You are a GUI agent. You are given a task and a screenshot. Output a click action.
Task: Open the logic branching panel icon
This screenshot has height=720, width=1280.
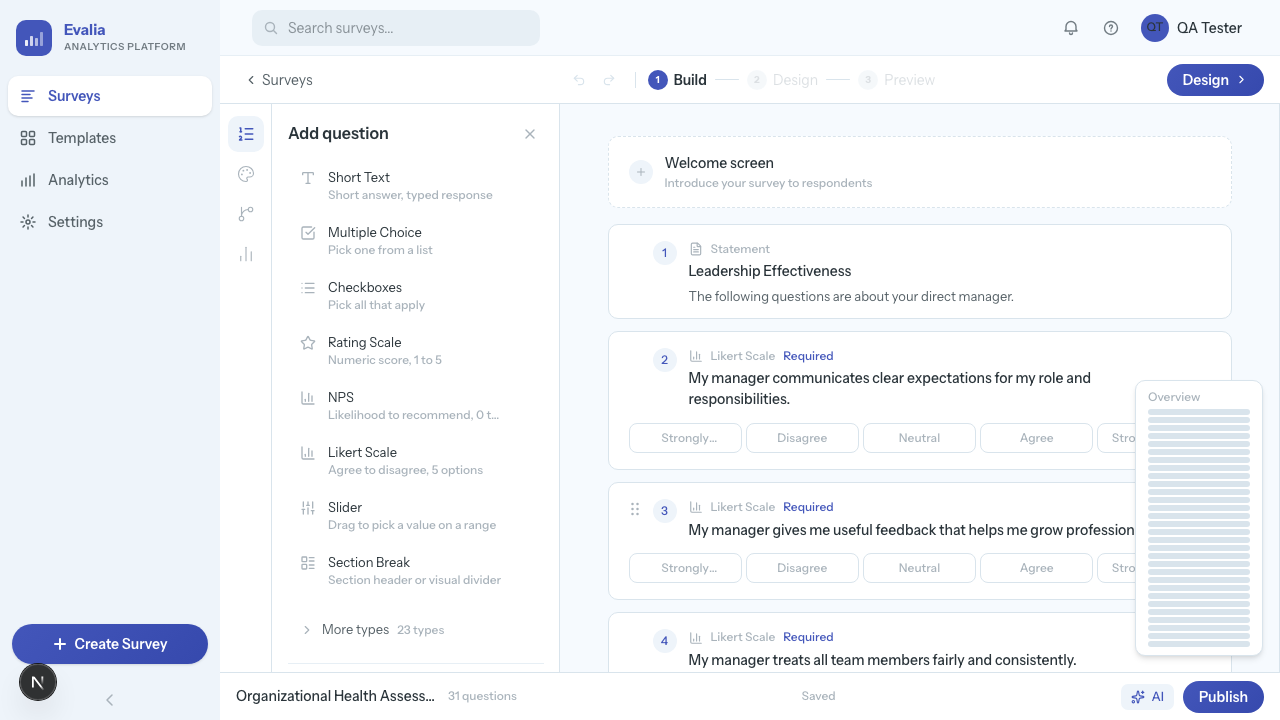[x=246, y=214]
